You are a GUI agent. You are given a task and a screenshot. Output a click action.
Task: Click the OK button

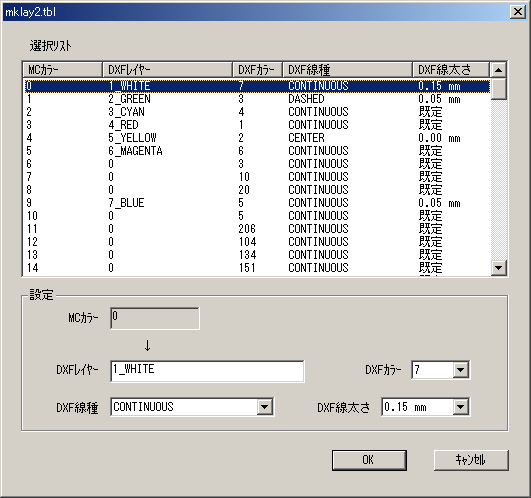[x=369, y=460]
